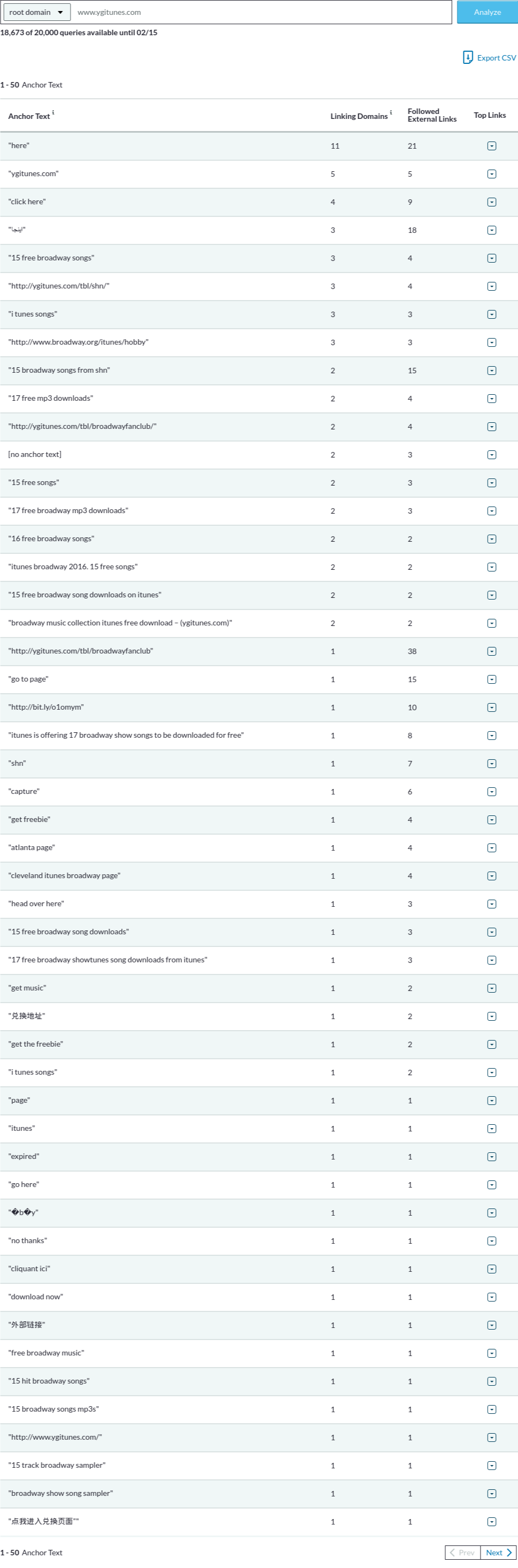The image size is (518, 1568).
Task: Show top links for "expired" row
Action: (491, 1157)
